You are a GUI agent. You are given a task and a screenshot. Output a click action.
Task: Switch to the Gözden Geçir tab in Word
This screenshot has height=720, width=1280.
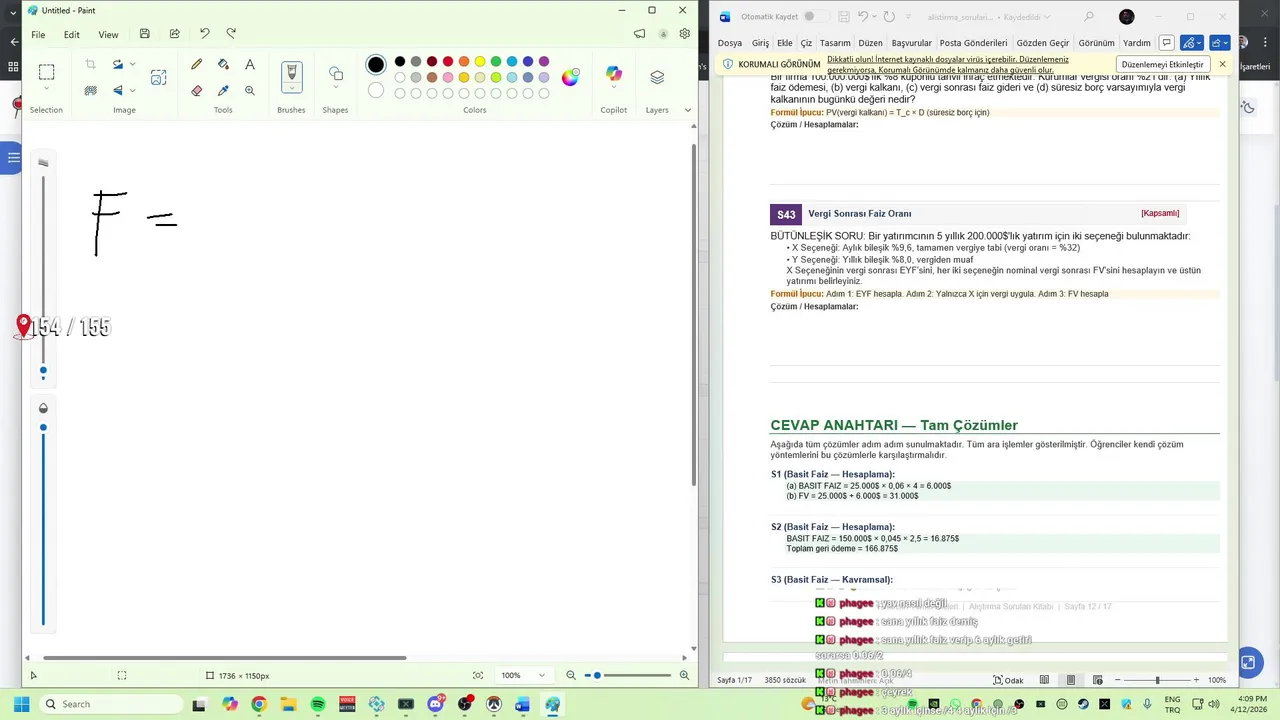(1043, 43)
